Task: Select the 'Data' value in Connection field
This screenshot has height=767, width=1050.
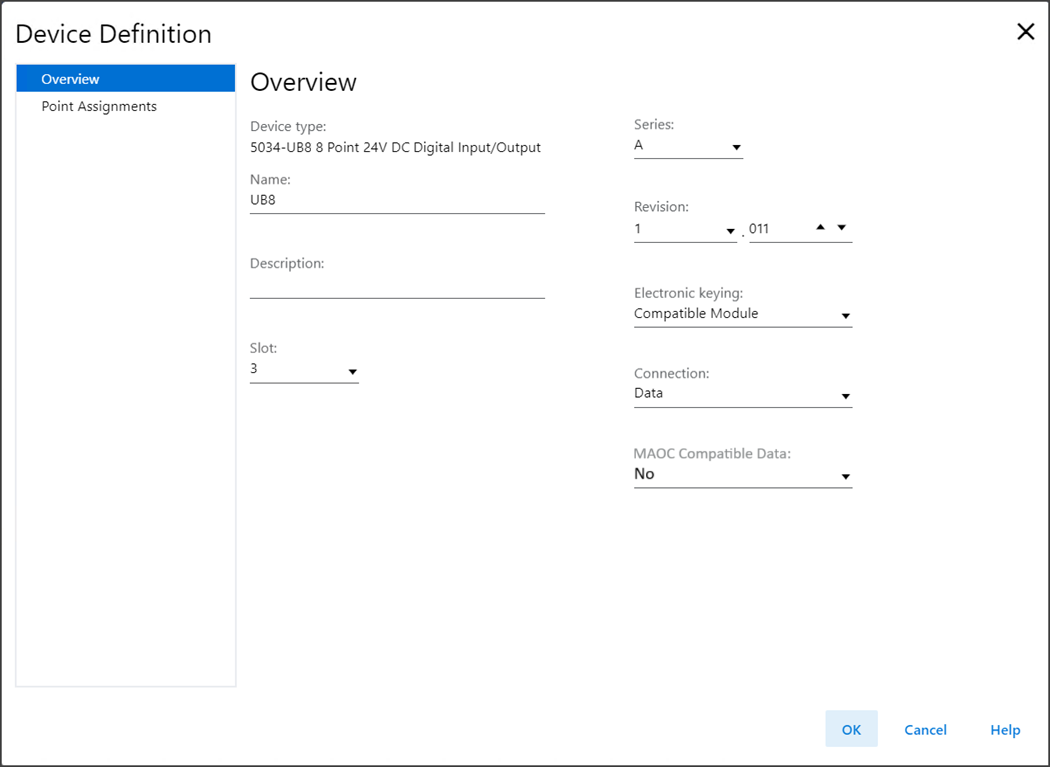Action: [735, 394]
